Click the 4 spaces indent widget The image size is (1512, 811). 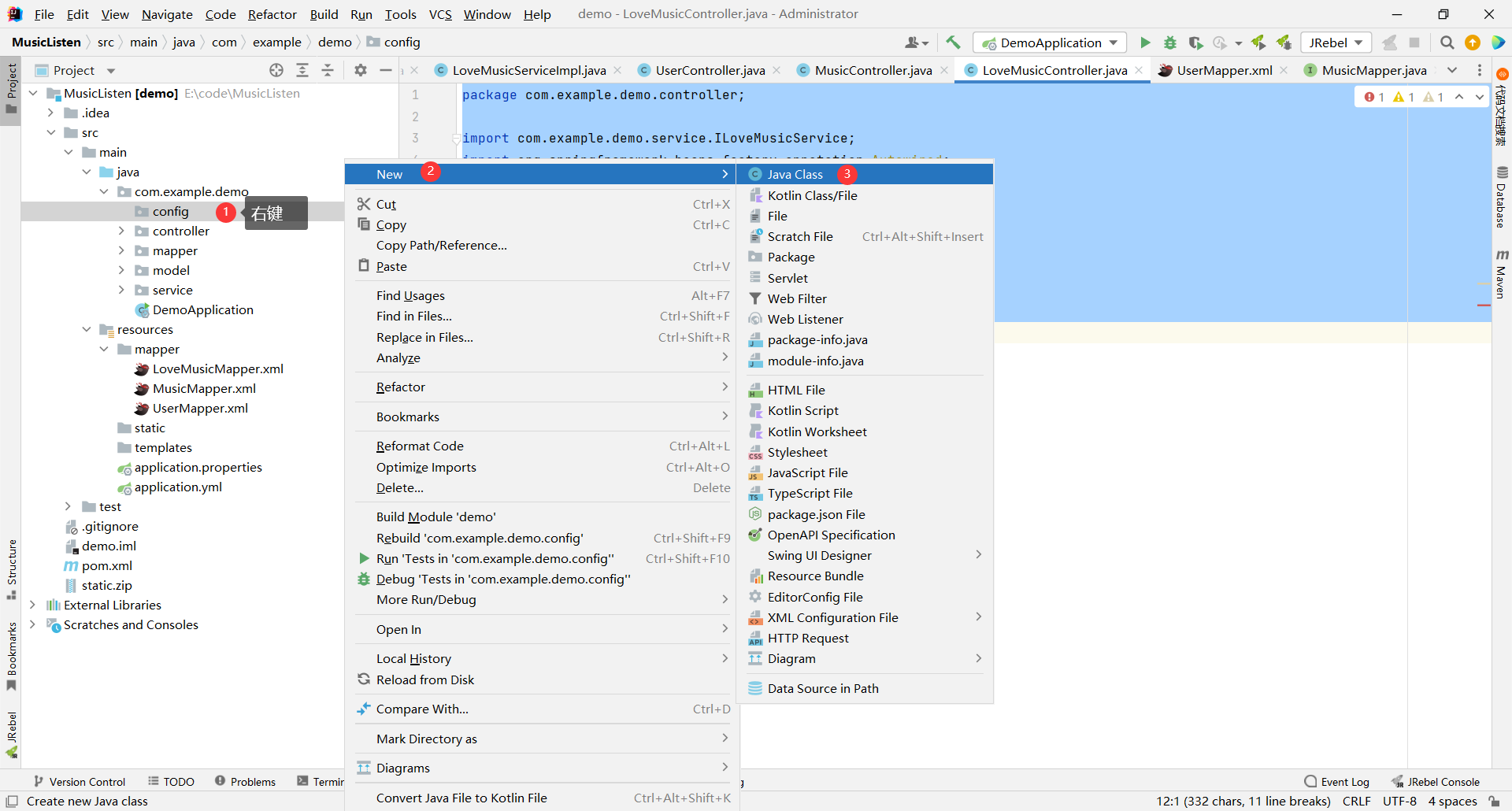[x=1452, y=801]
